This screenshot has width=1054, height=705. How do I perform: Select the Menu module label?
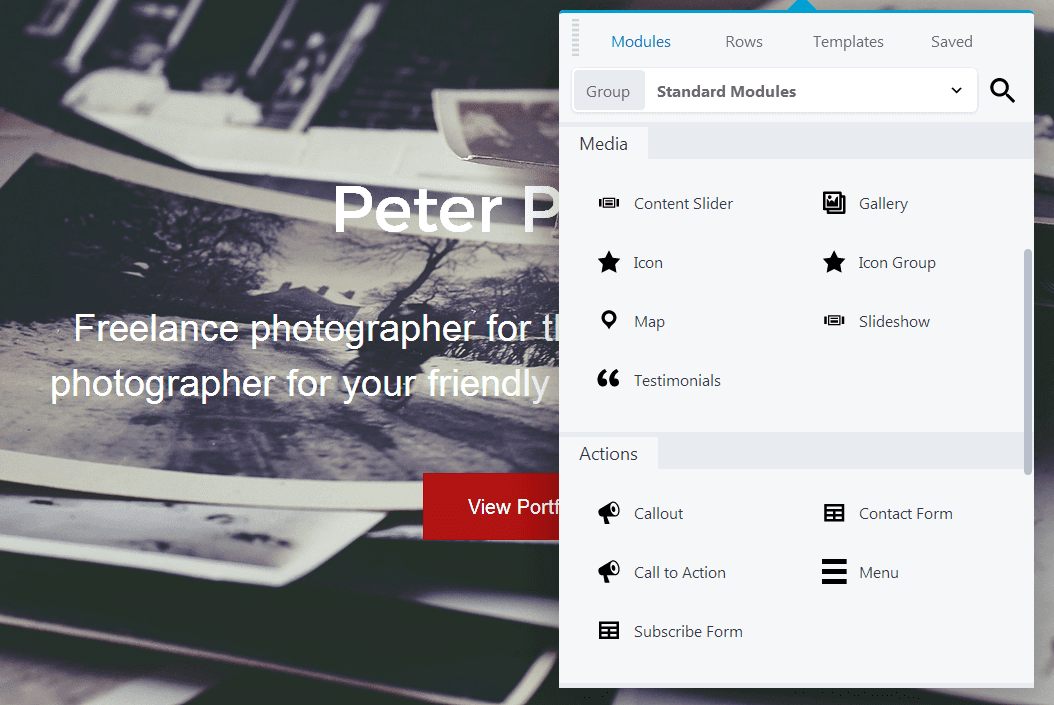879,573
